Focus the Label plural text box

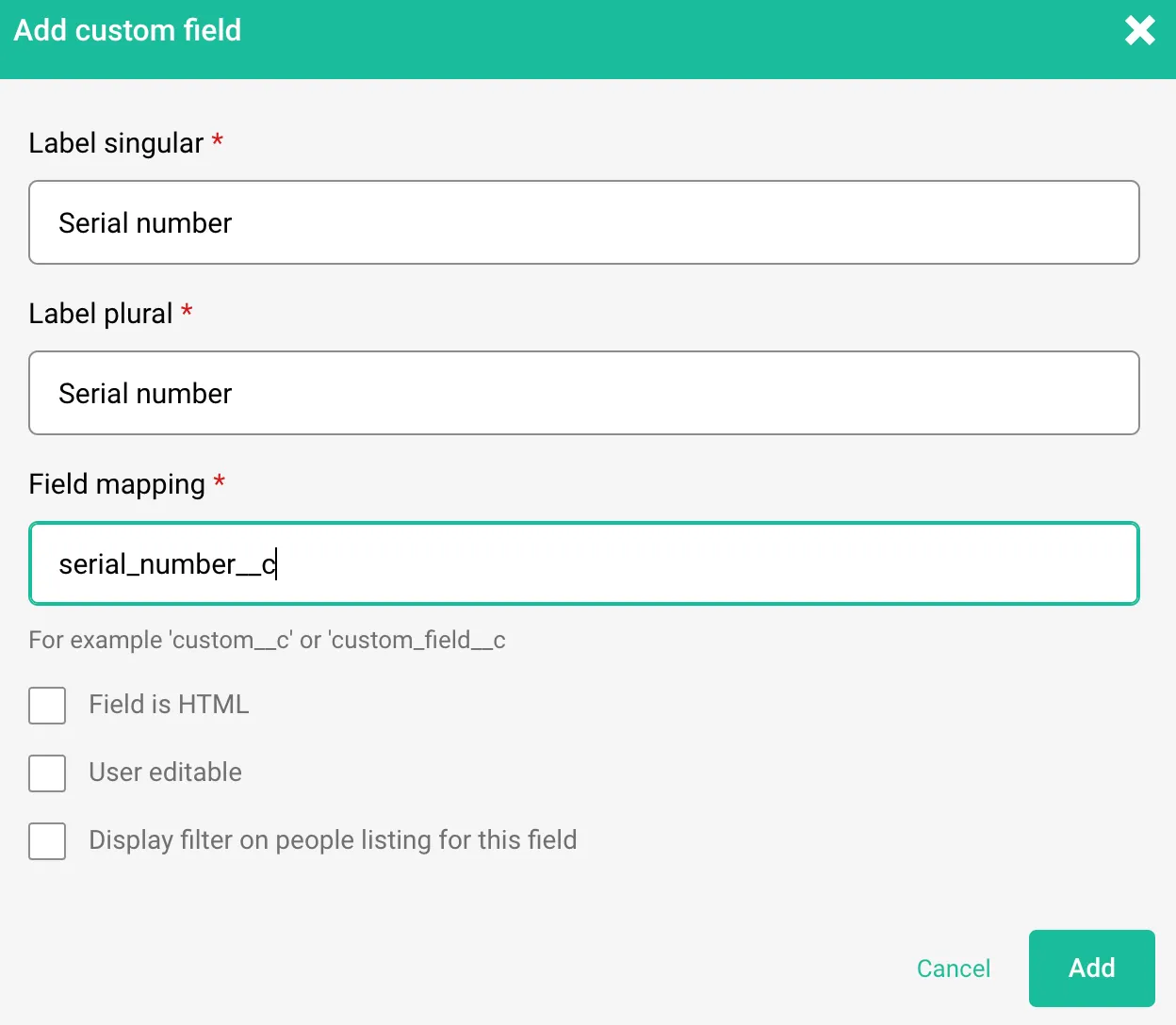584,393
